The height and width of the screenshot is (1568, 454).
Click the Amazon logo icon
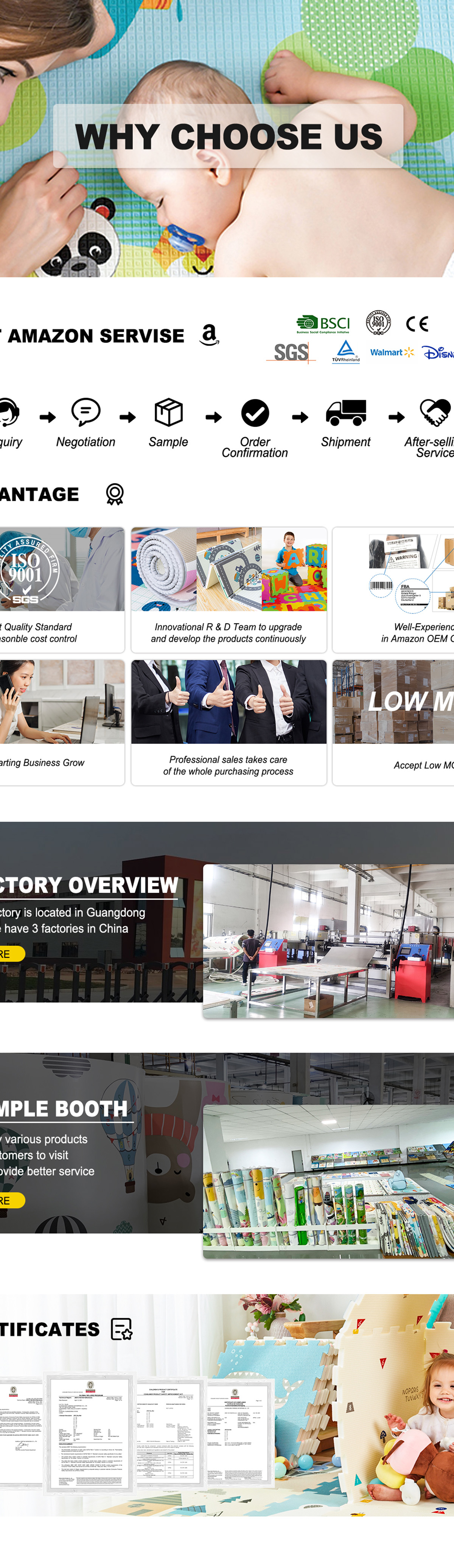[x=209, y=335]
